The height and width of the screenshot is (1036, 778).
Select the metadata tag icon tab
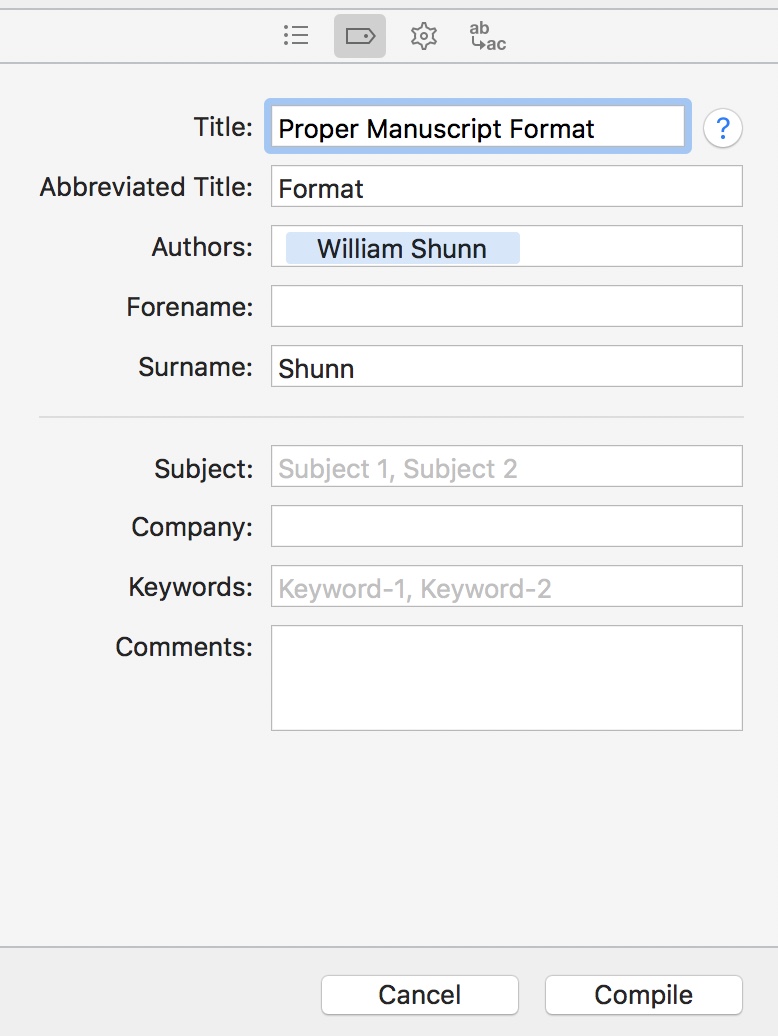[360, 35]
